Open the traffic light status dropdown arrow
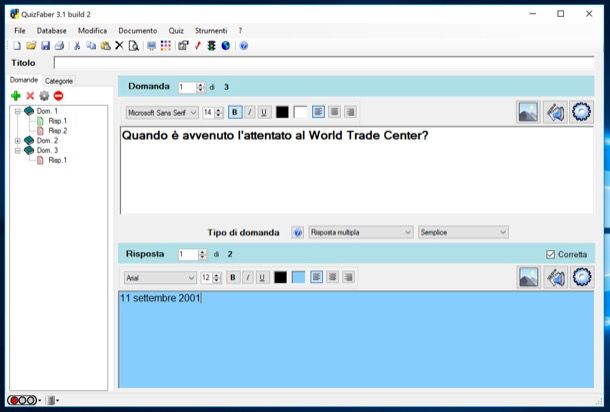This screenshot has width=610, height=412. tap(40, 400)
